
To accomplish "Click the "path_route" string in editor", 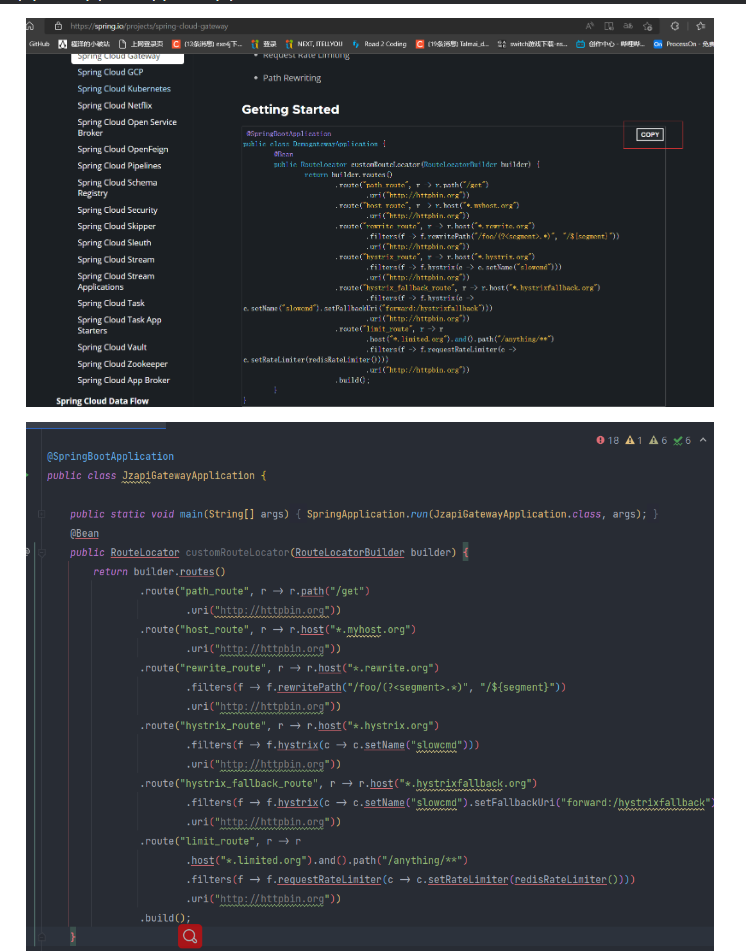I will click(213, 591).
